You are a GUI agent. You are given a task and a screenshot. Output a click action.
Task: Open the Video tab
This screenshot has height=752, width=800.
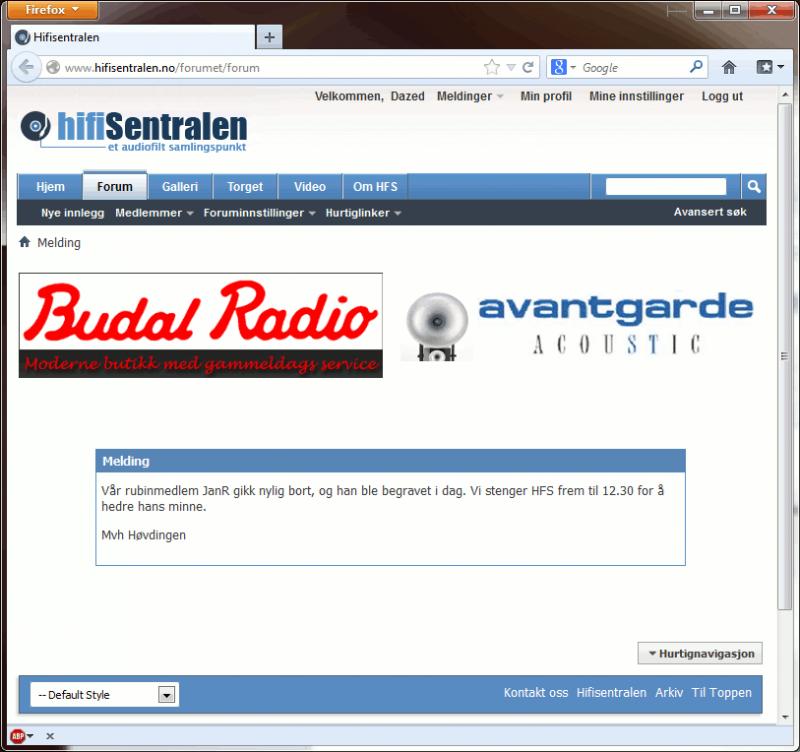tap(310, 187)
